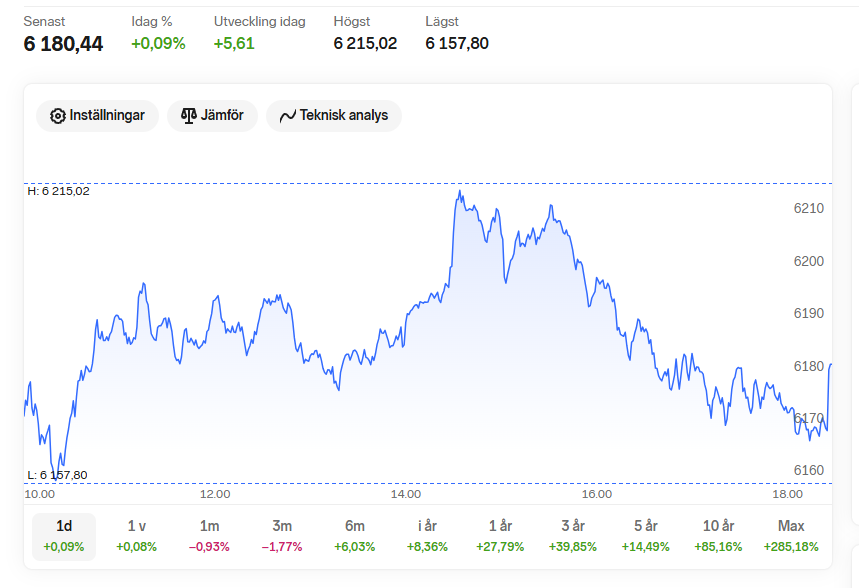
Task: Select the 1m period tab
Action: click(x=209, y=536)
